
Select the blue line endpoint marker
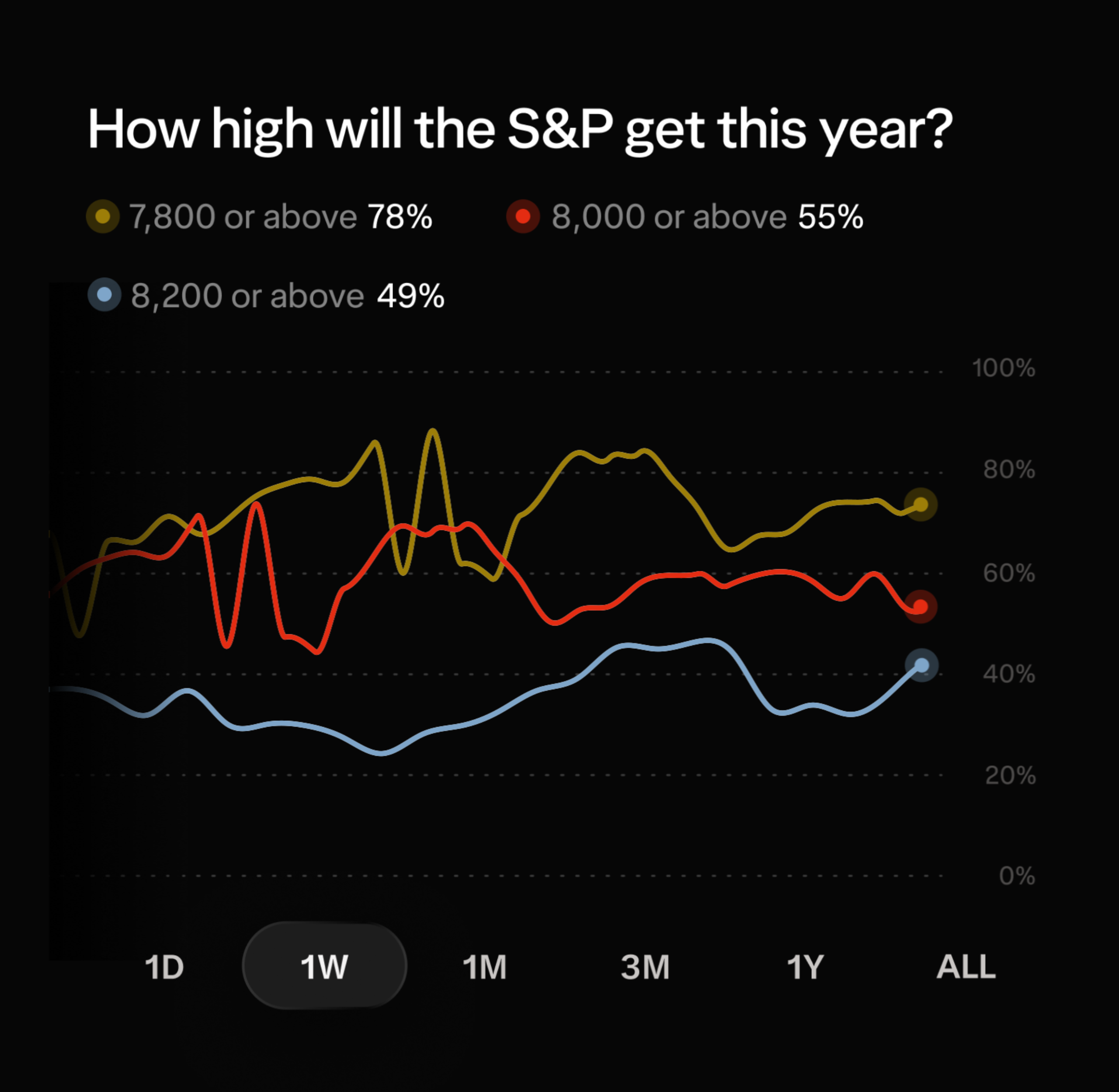pyautogui.click(x=921, y=665)
